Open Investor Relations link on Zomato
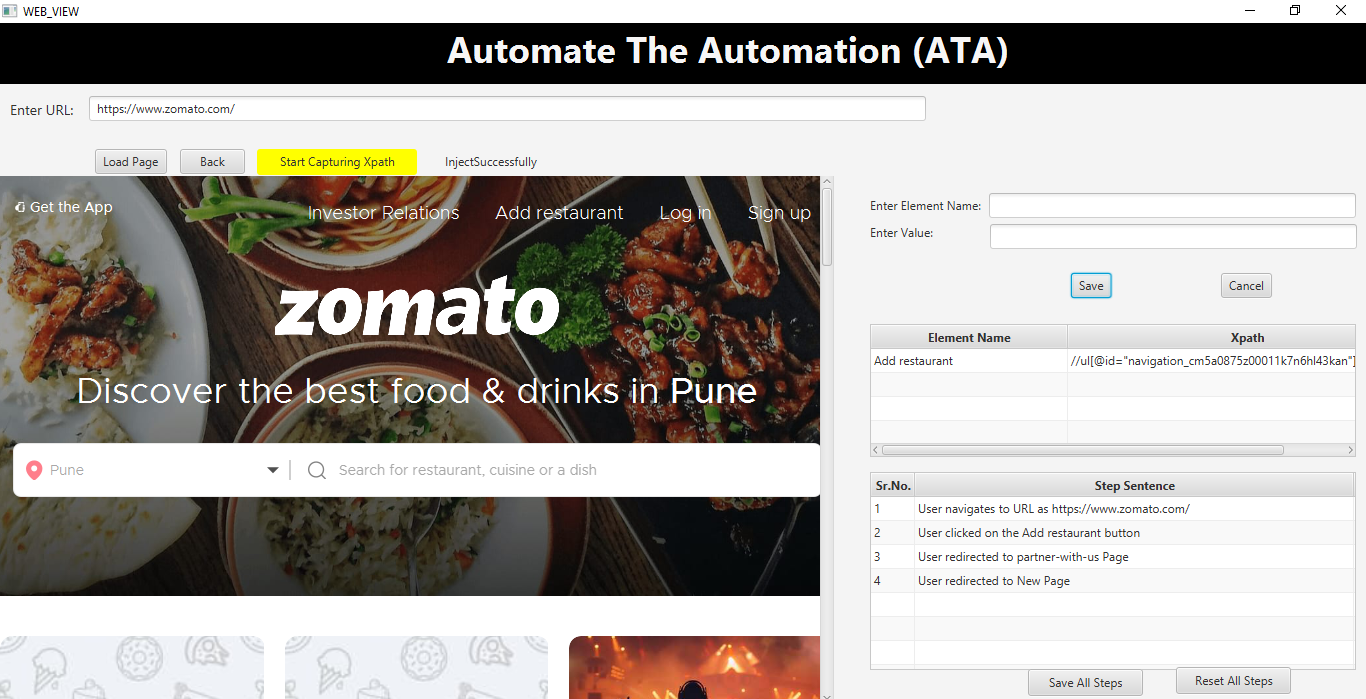 [384, 213]
